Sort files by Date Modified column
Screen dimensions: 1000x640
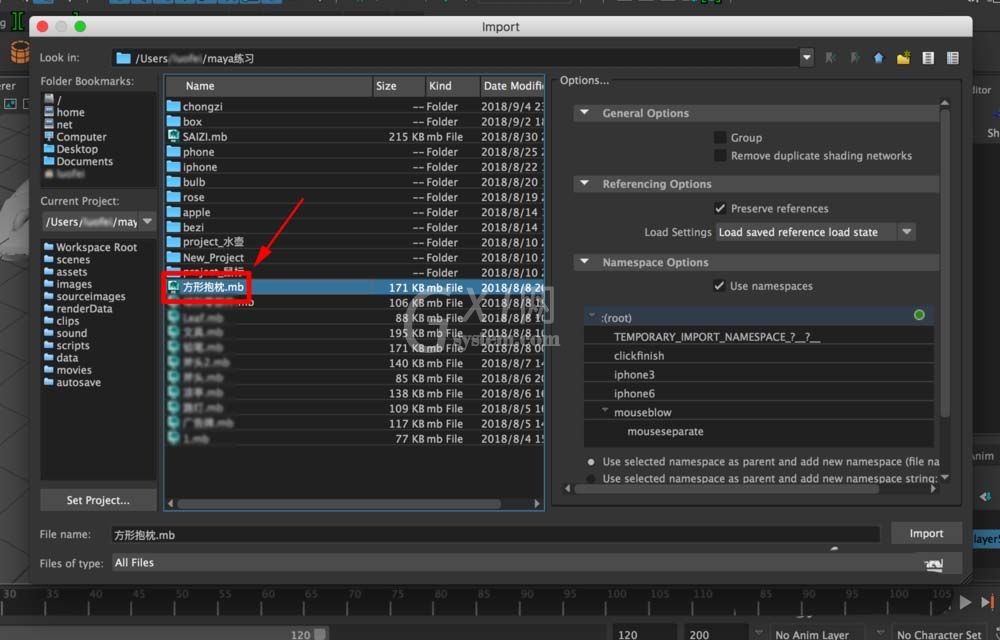(x=512, y=85)
